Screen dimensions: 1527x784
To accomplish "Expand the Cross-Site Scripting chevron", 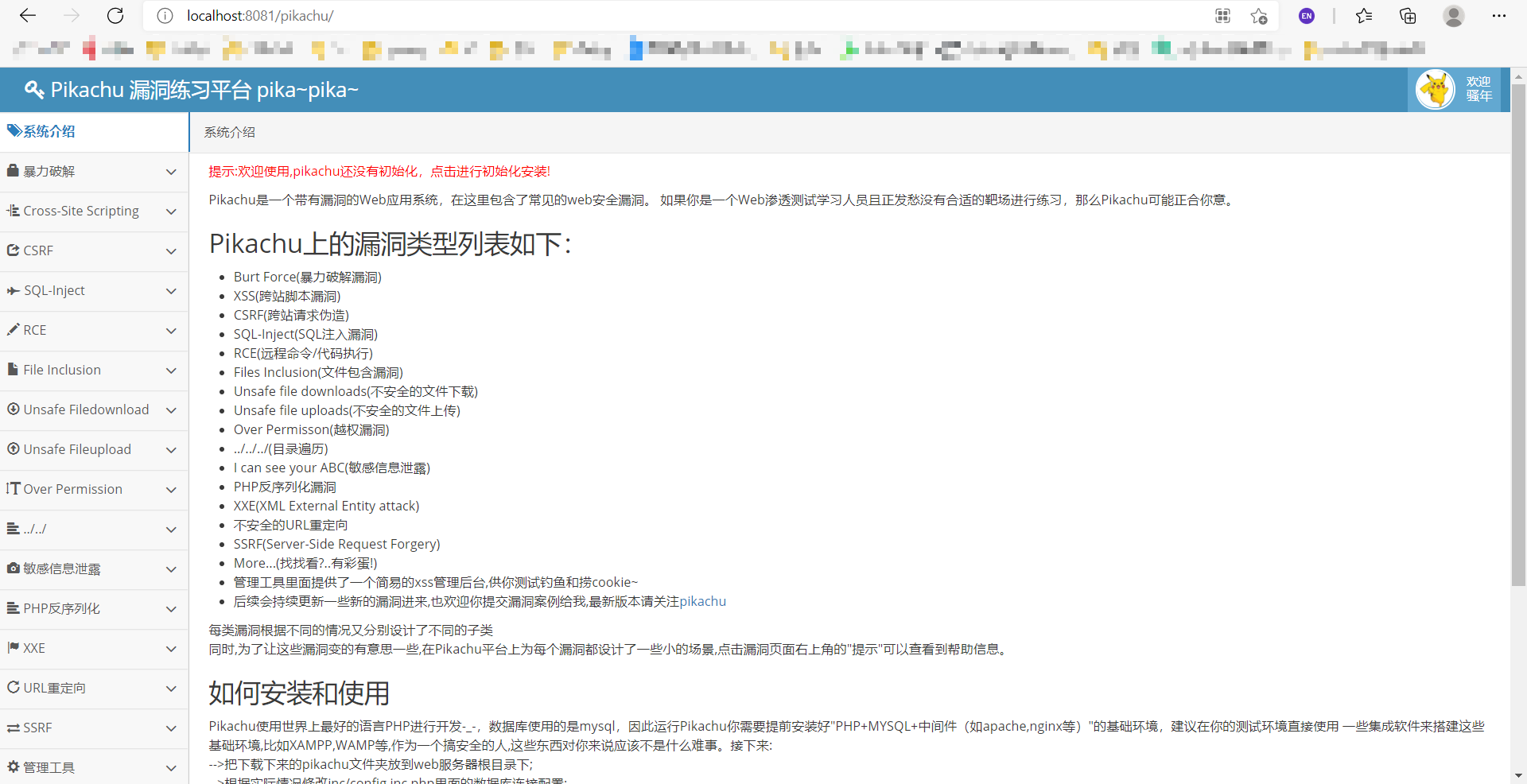I will (x=171, y=212).
